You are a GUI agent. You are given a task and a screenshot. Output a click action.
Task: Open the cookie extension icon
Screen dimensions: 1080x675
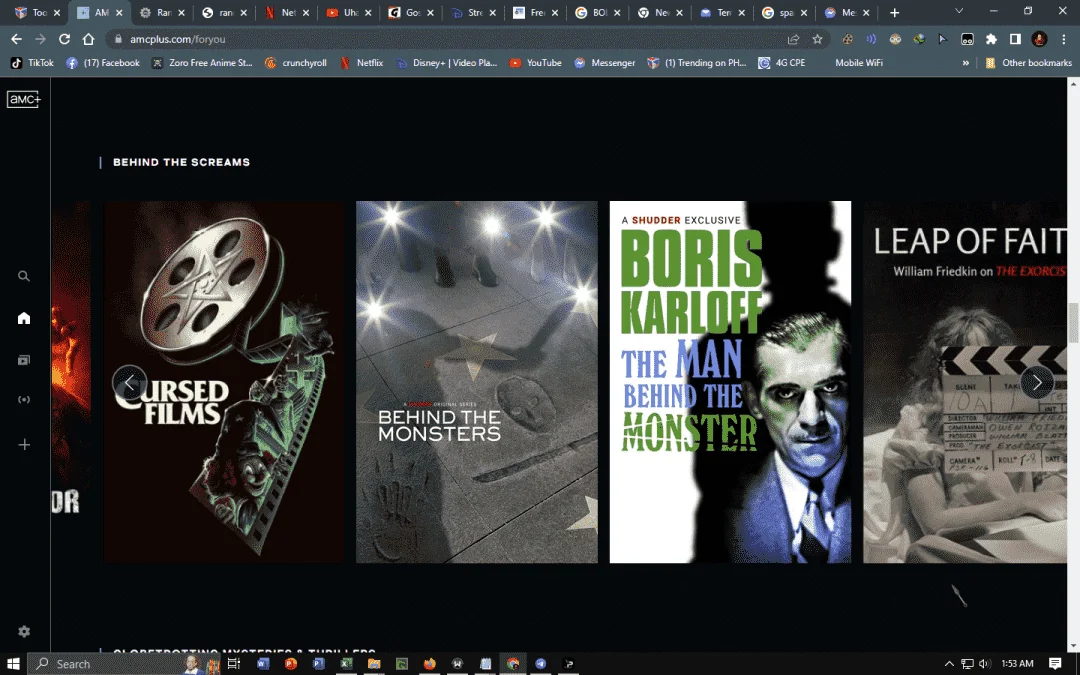tap(848, 39)
